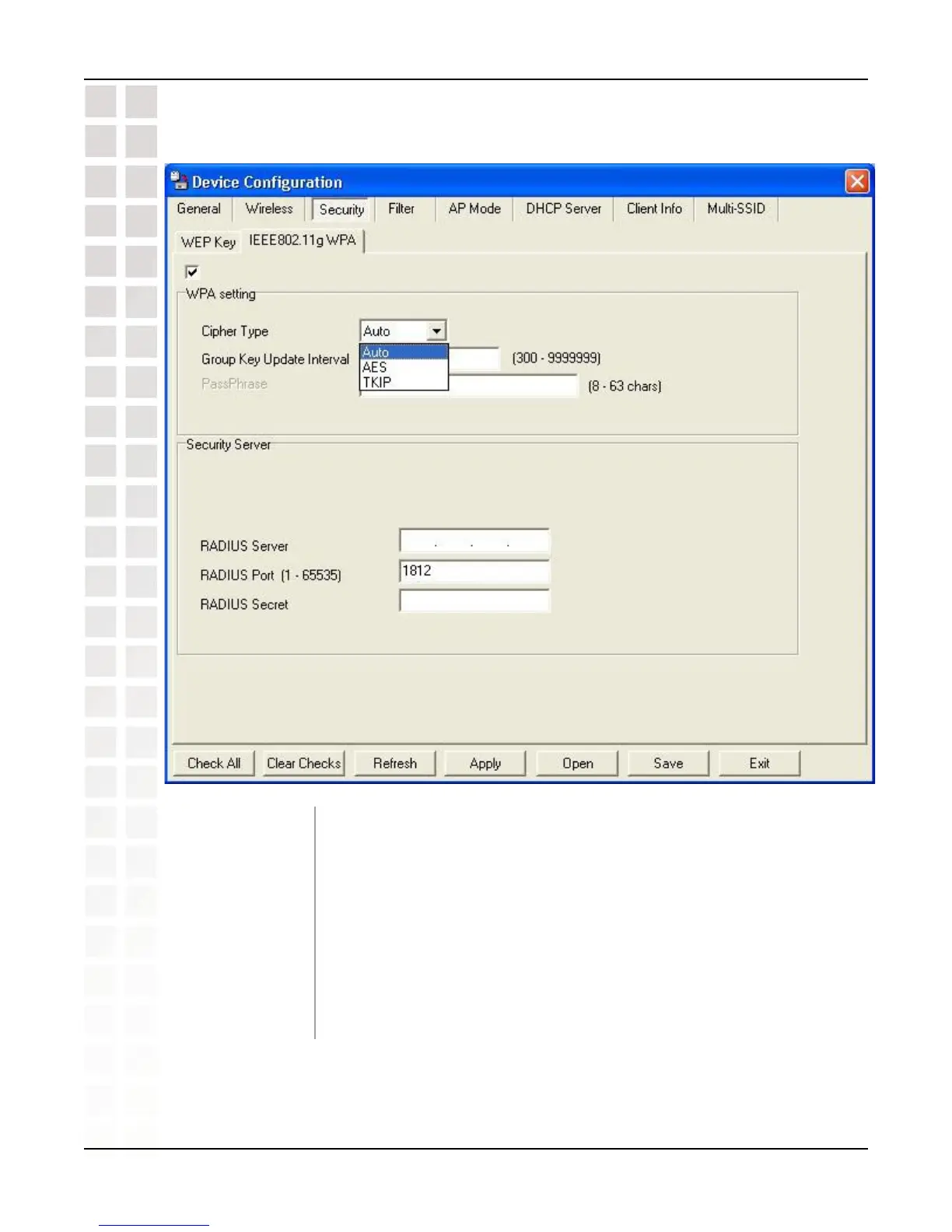
Task: Click the Cipher Type label
Action: tap(235, 331)
